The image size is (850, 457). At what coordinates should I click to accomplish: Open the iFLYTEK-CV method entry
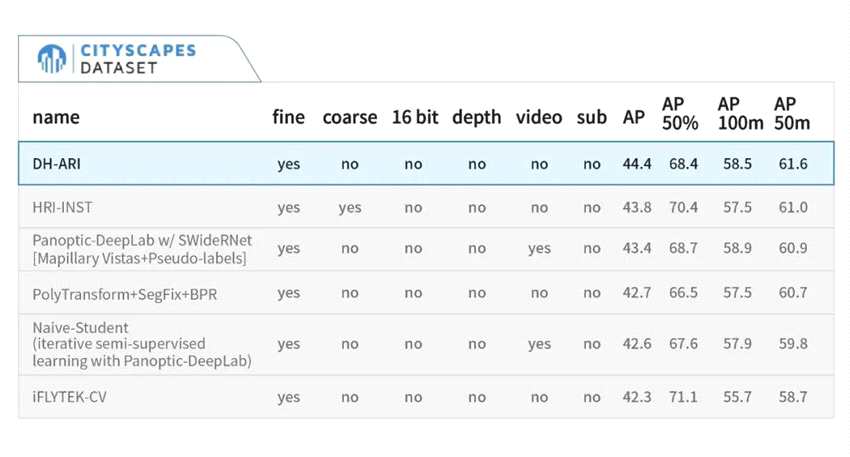click(x=69, y=396)
